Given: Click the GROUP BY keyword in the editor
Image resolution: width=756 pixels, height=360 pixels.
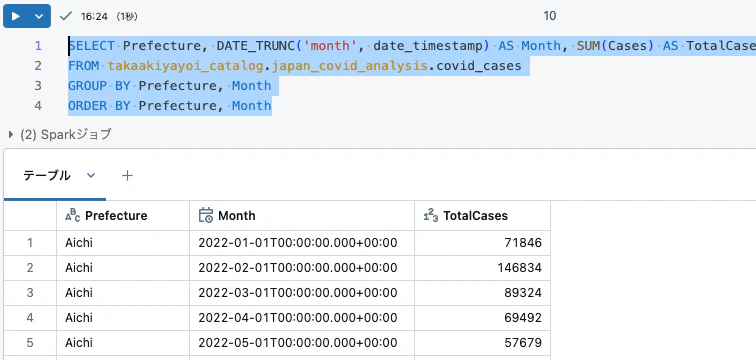Looking at the screenshot, I should coord(99,86).
